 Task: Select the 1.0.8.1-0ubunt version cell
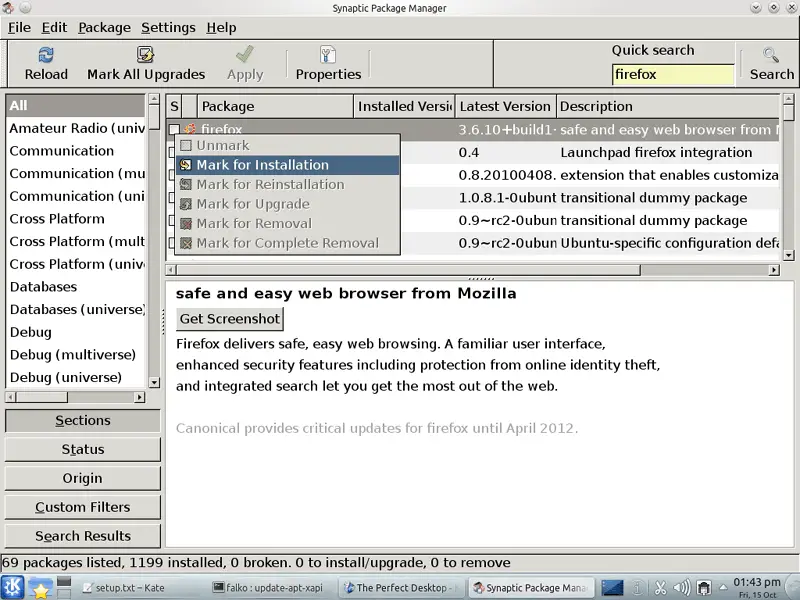click(507, 198)
